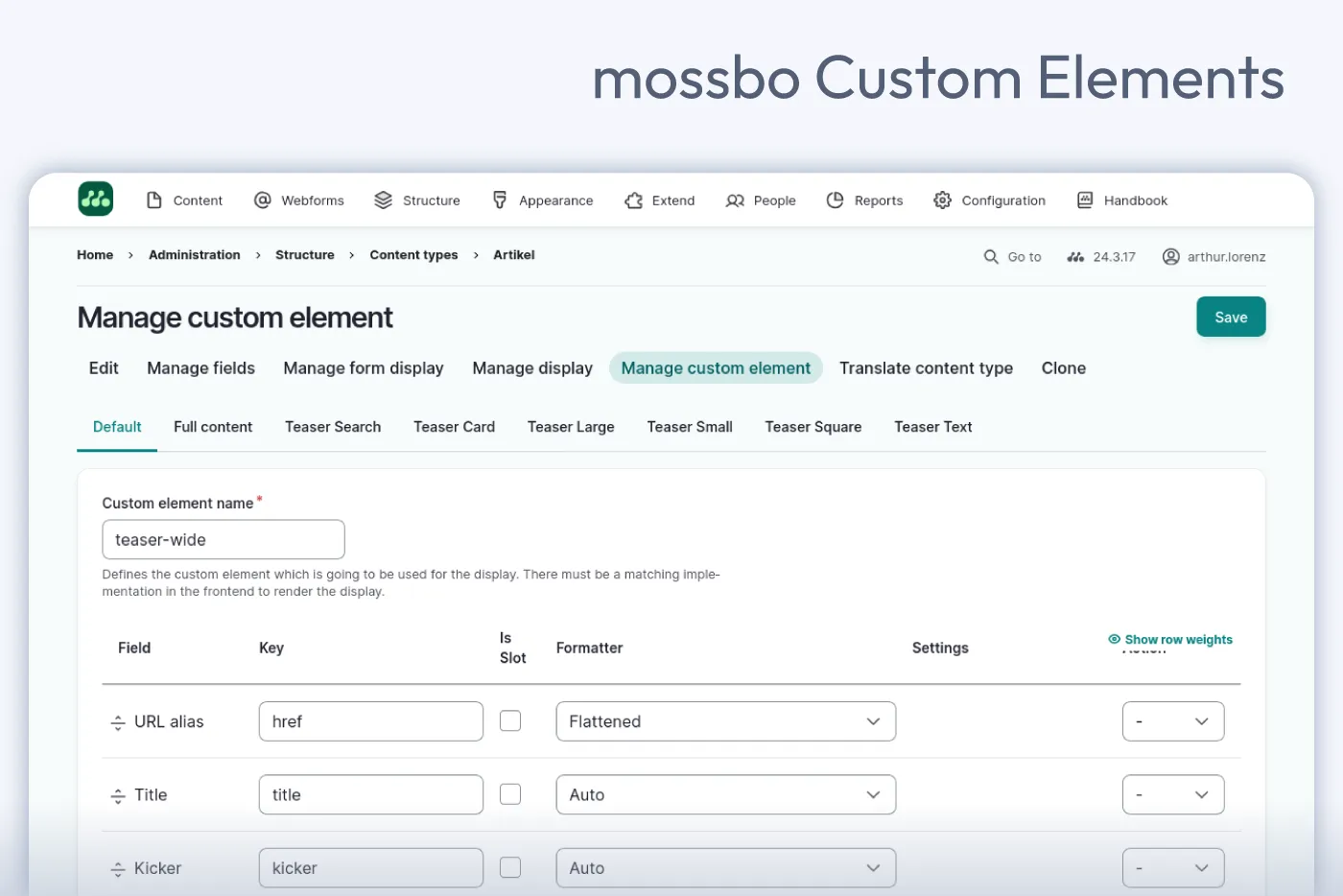Go to Structure breadcrumb link
The height and width of the screenshot is (896, 1343).
(x=305, y=255)
